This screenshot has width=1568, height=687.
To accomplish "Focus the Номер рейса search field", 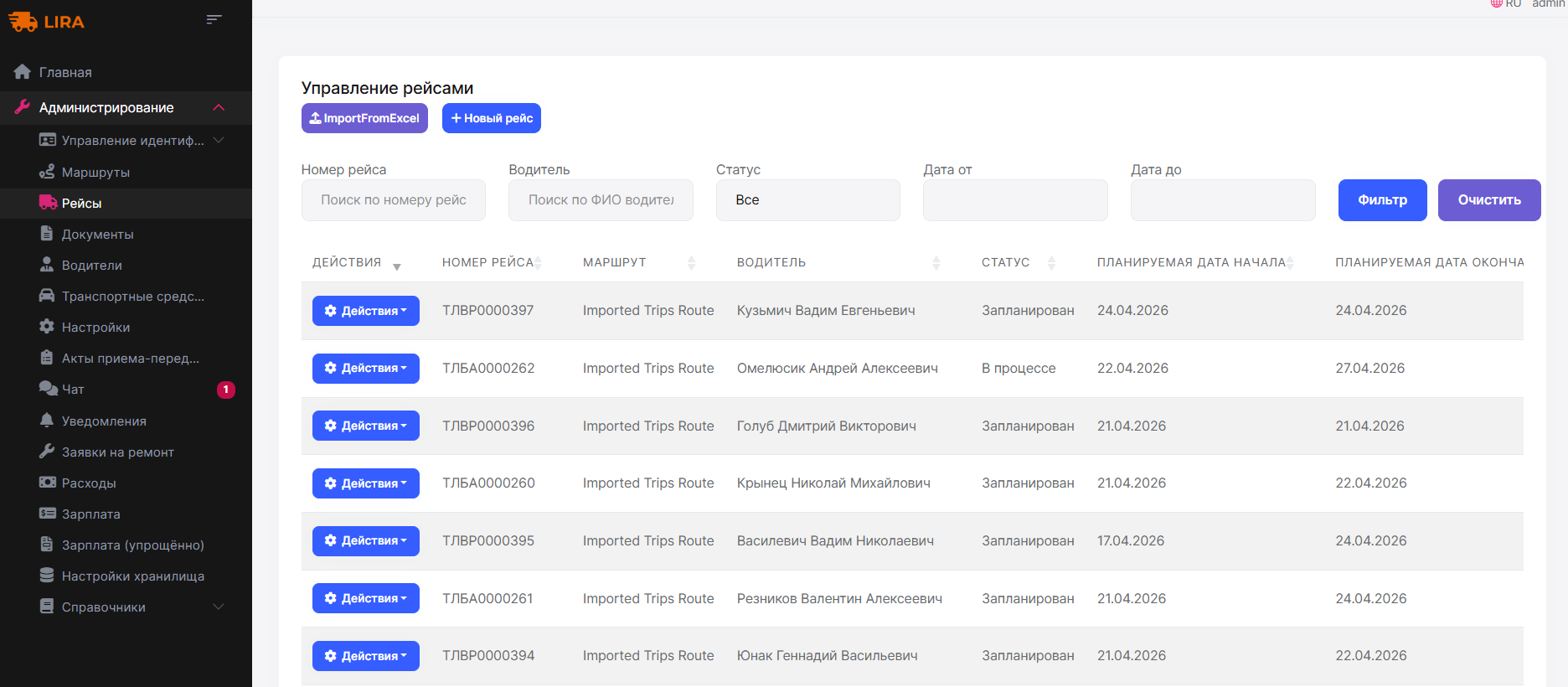I will coord(394,200).
